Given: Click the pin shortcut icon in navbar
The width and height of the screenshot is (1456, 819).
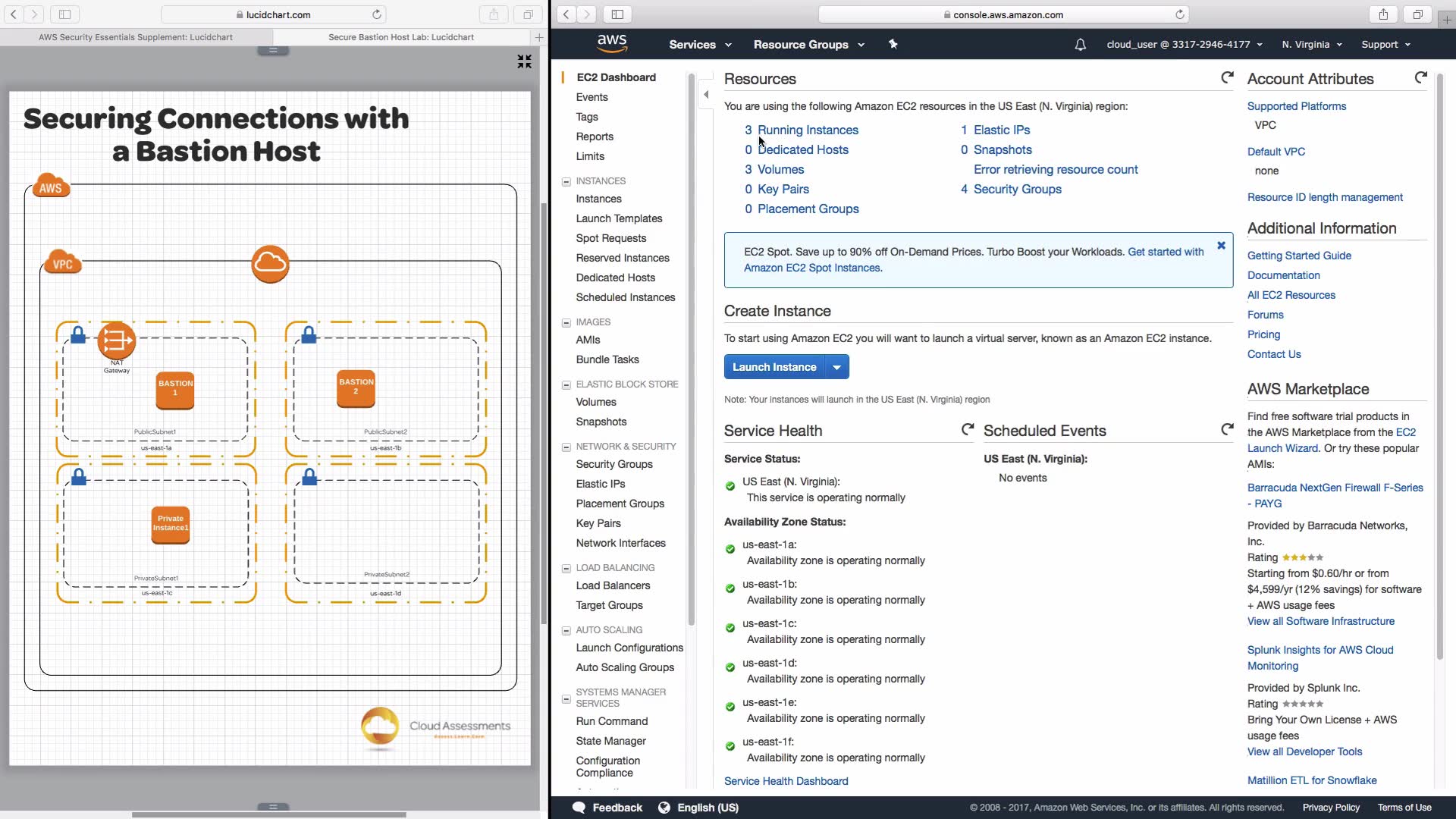Looking at the screenshot, I should tap(893, 45).
